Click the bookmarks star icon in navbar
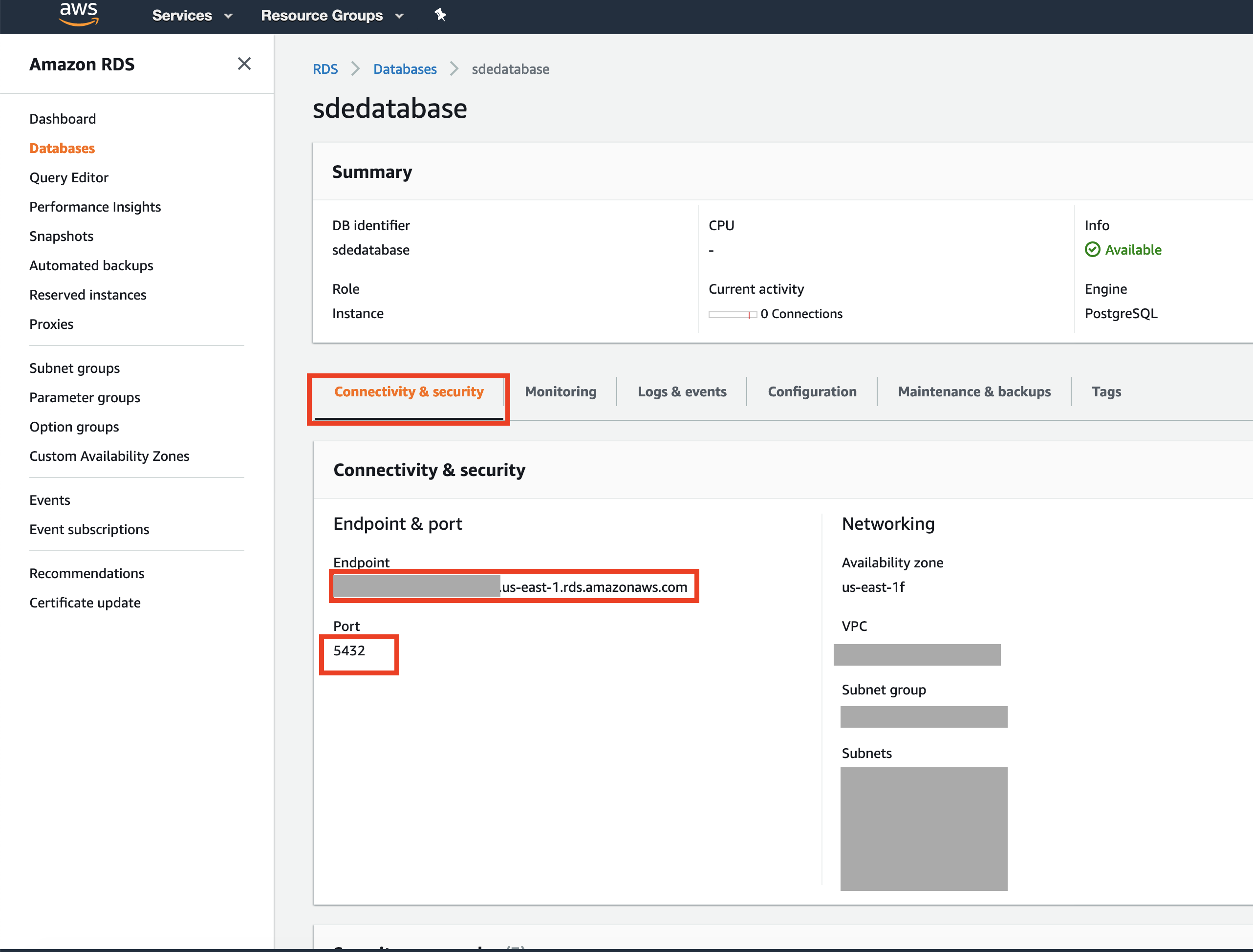 (441, 14)
